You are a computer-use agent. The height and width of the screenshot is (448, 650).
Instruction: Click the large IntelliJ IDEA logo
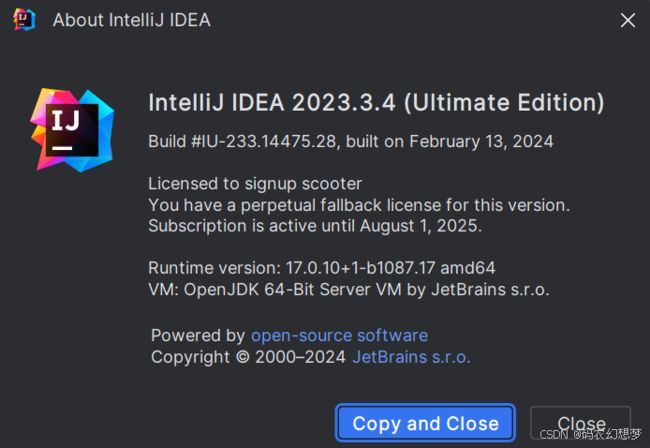[x=72, y=130]
